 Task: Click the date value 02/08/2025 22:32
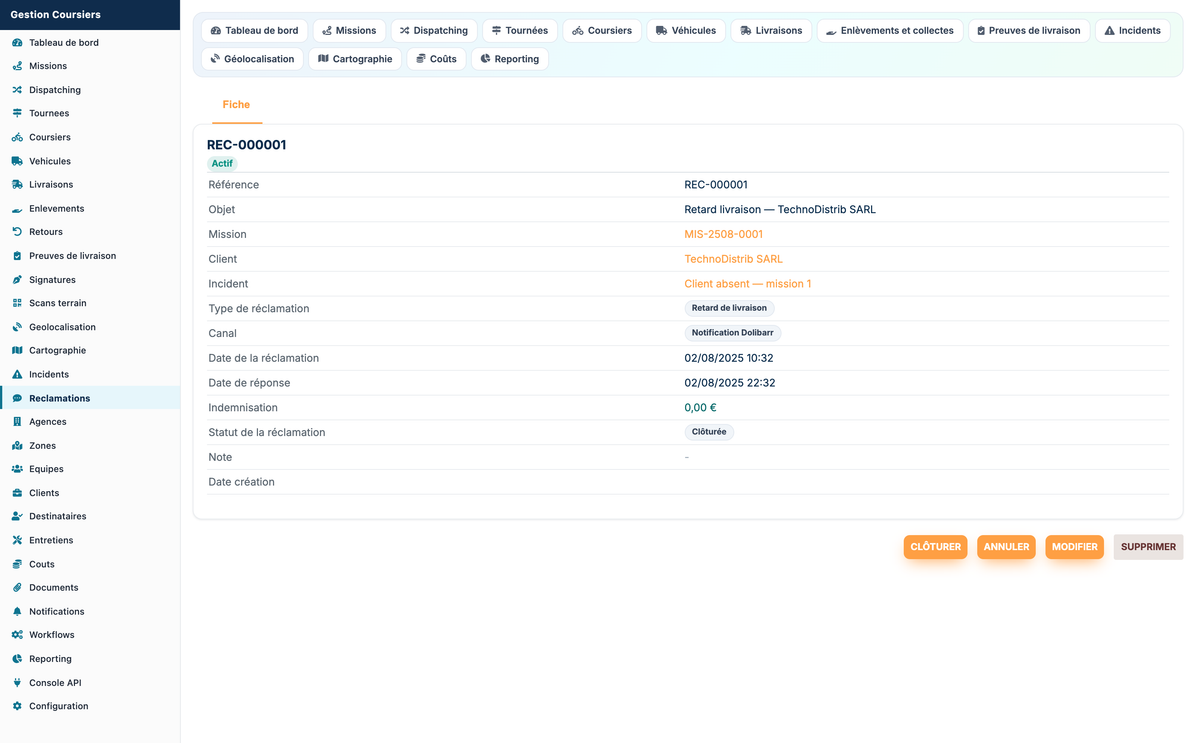click(730, 383)
